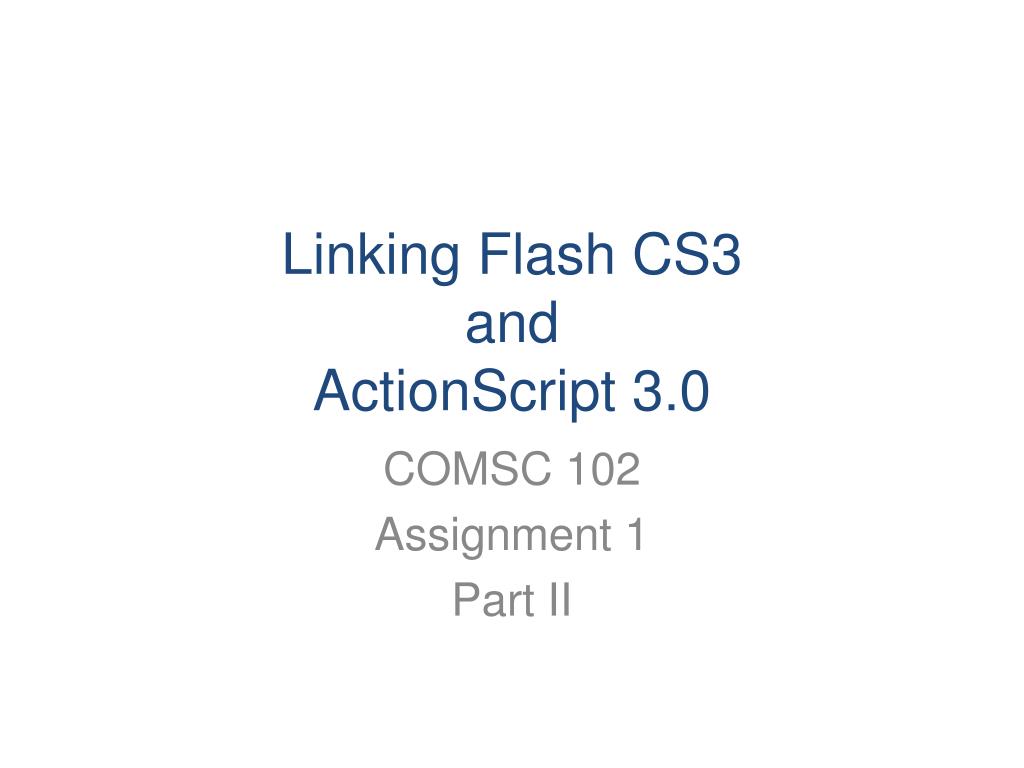
Task: Click the capital "L" of Linking
Action: 296,253
